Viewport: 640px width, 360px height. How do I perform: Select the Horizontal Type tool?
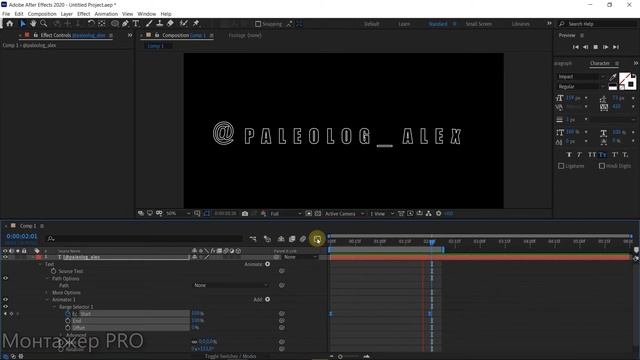[136, 24]
